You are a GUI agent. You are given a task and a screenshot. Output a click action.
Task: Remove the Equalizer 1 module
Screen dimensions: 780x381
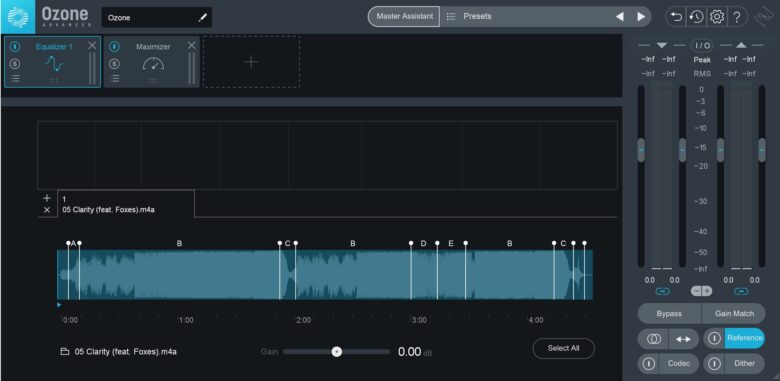tap(92, 46)
